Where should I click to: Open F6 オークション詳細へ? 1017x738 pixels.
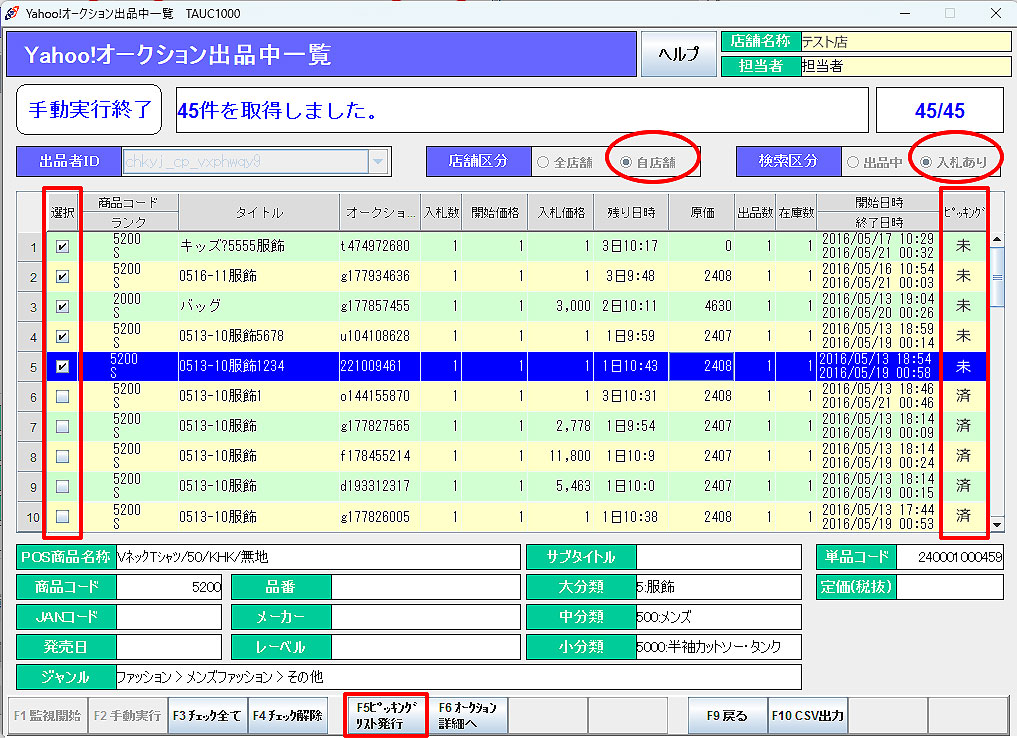click(x=469, y=716)
